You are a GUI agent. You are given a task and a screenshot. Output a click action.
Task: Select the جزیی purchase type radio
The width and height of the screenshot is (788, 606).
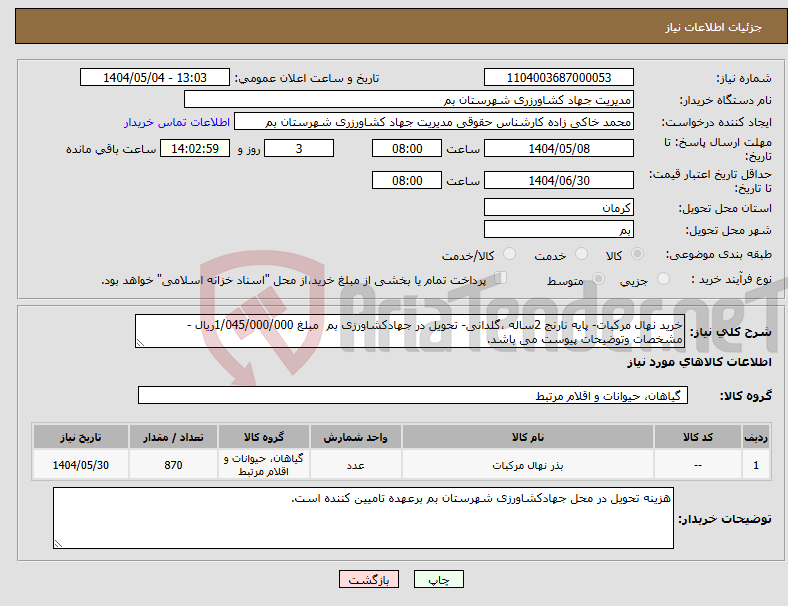tap(663, 279)
